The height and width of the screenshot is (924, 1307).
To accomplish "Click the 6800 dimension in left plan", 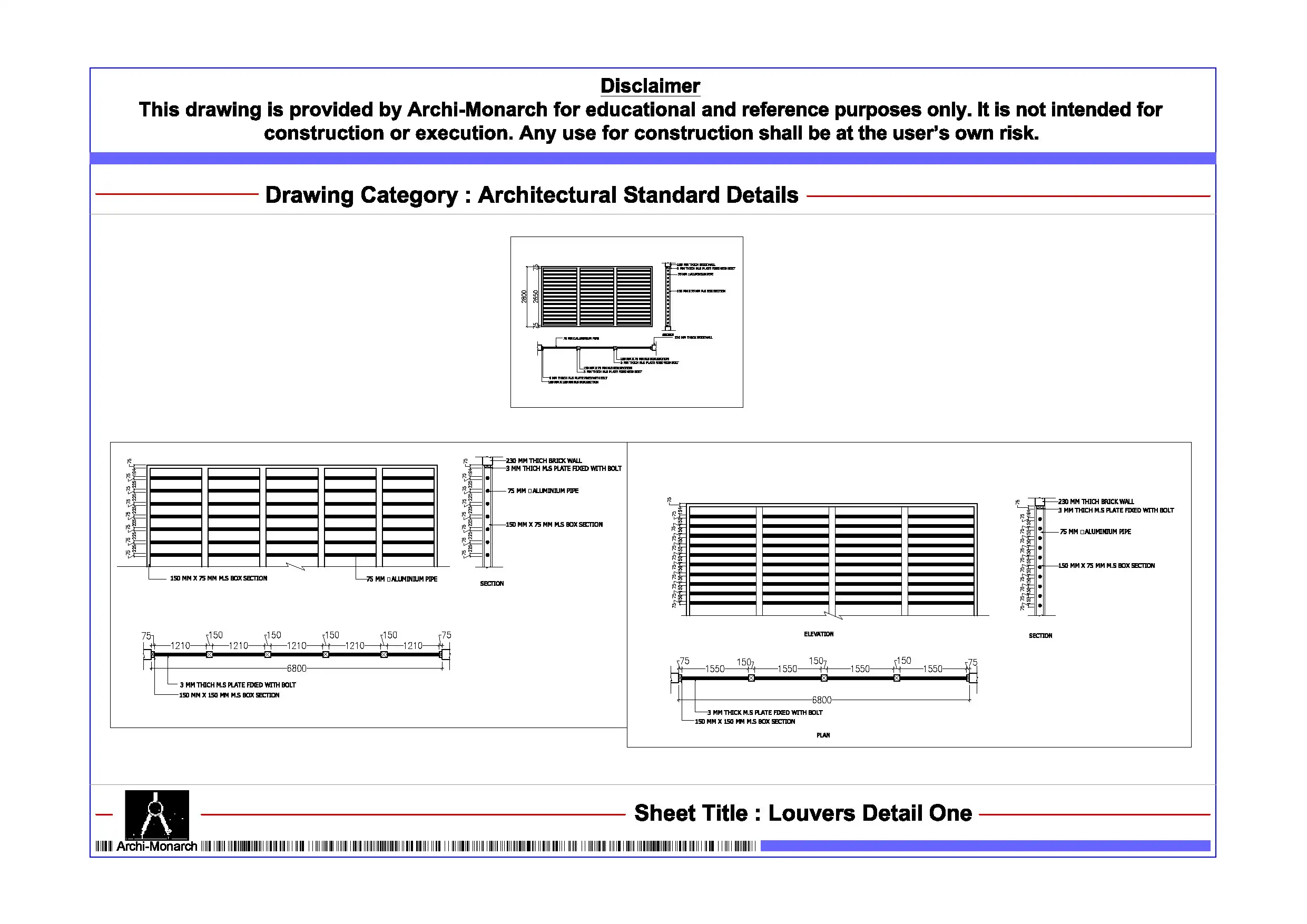I will point(297,669).
